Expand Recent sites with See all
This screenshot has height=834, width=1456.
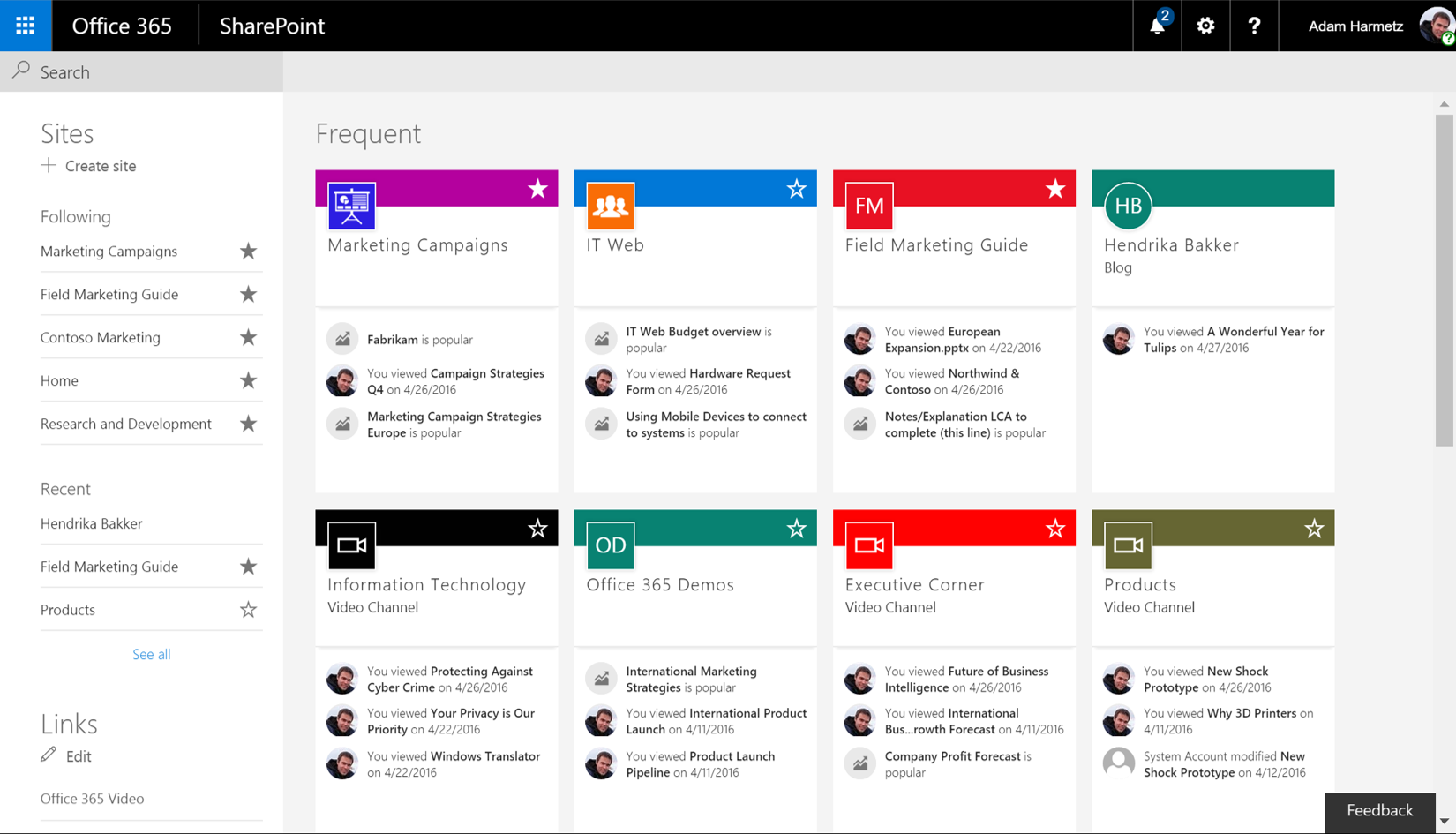pyautogui.click(x=151, y=654)
